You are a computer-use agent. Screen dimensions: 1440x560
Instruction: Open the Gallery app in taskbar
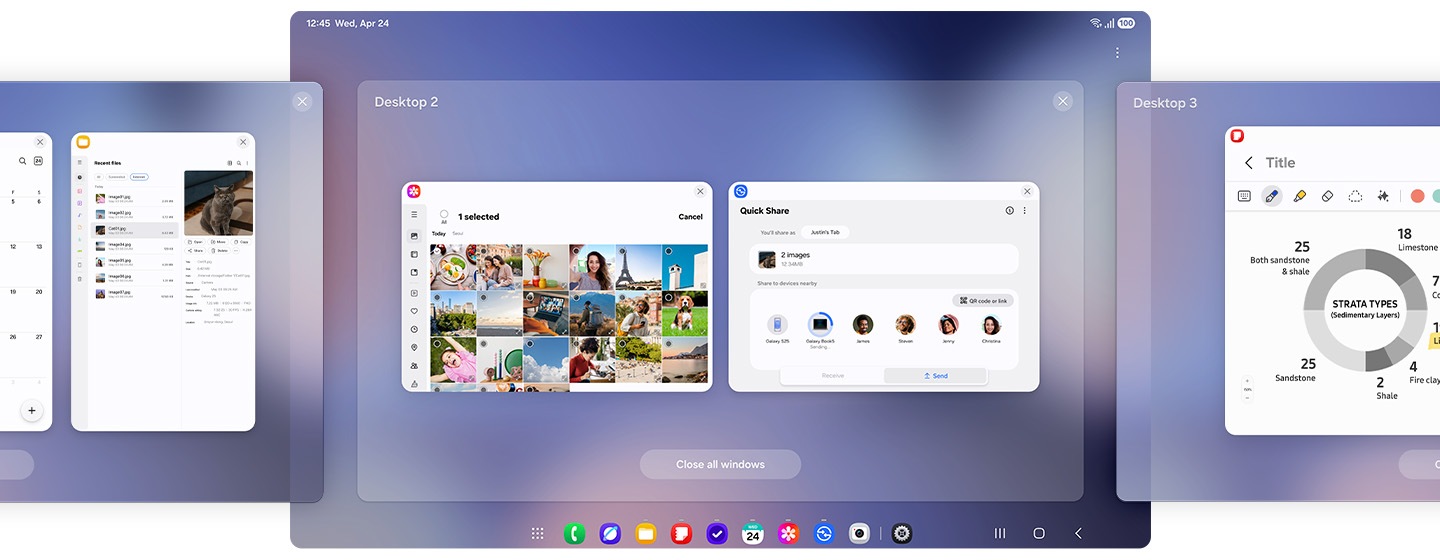tap(789, 534)
